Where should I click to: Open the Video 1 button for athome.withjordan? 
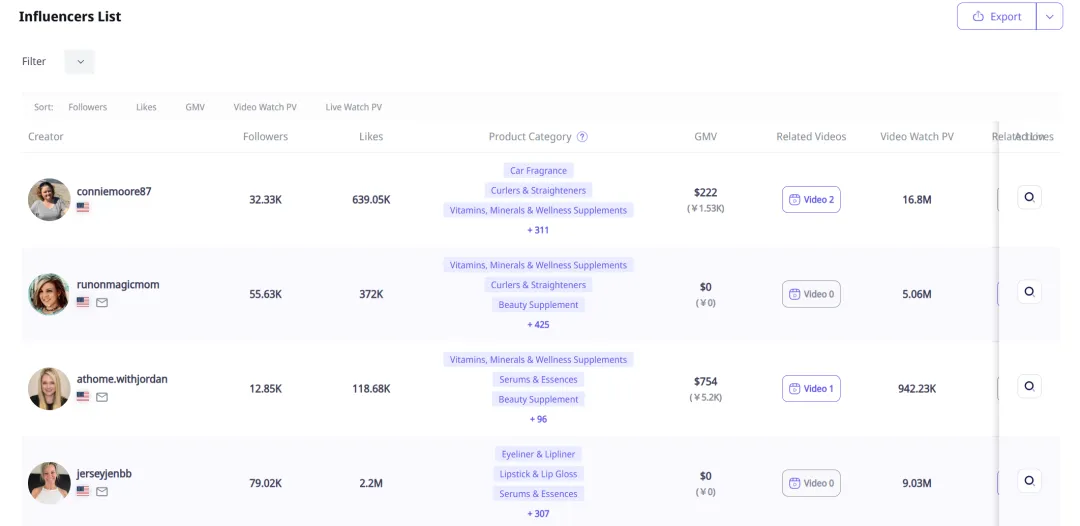coord(811,389)
